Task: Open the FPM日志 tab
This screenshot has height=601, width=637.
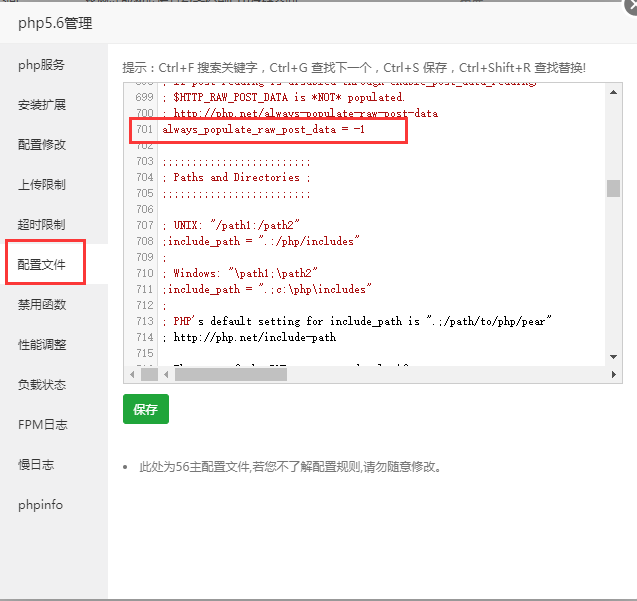Action: (42, 425)
